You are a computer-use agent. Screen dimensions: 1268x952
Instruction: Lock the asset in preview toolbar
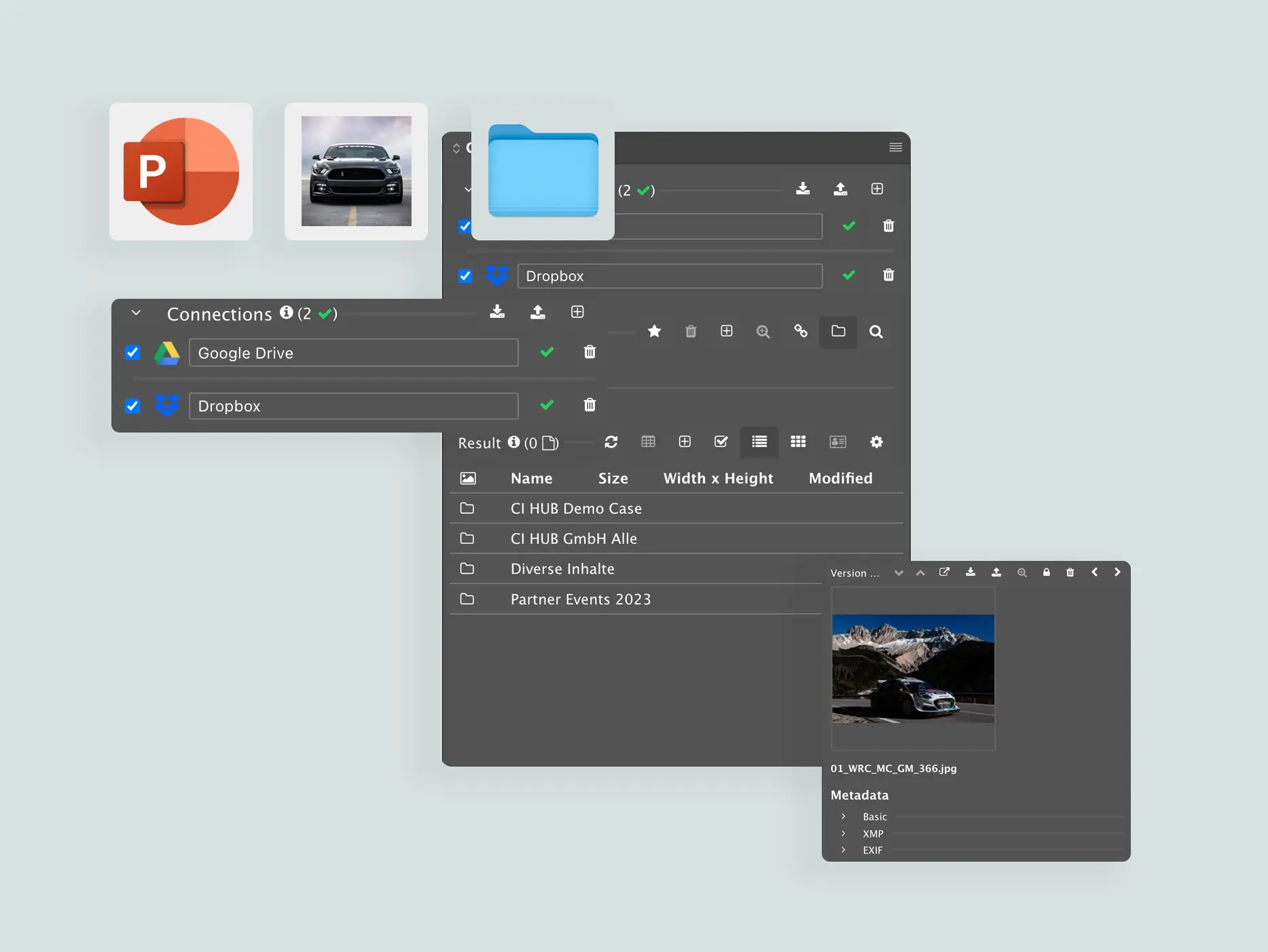(x=1047, y=572)
